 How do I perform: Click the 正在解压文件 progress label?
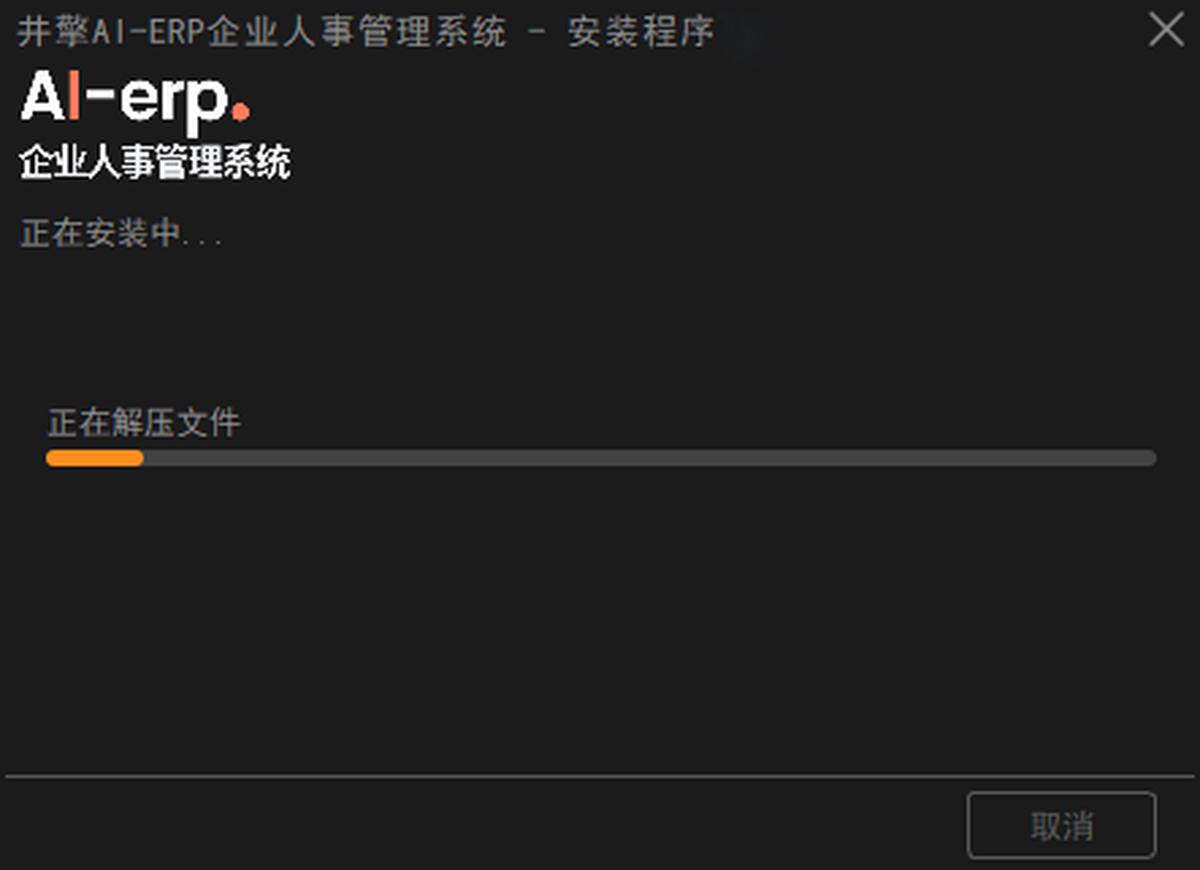click(x=144, y=423)
